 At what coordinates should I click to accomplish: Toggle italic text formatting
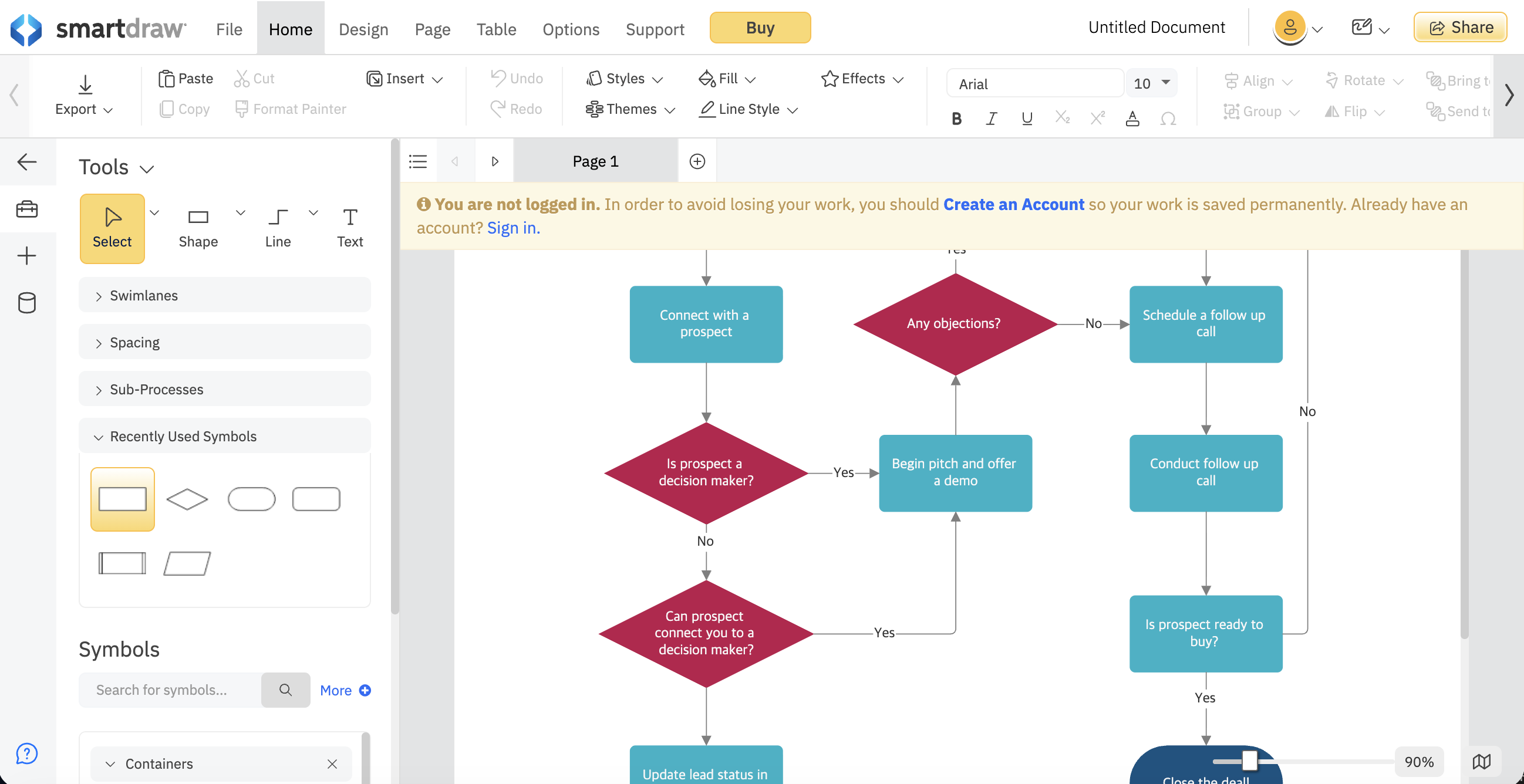991,119
